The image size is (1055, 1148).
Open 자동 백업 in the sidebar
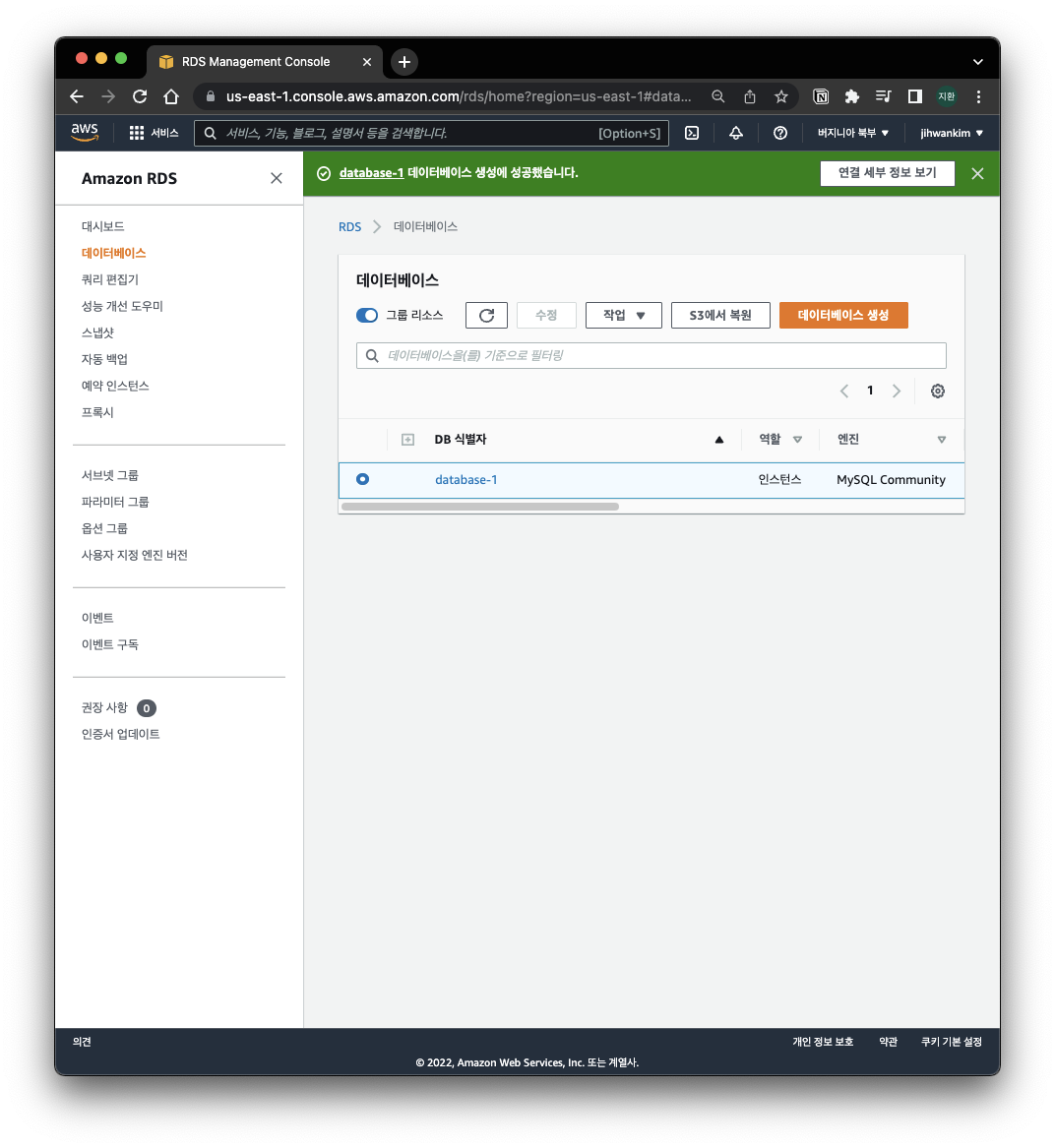tap(104, 359)
